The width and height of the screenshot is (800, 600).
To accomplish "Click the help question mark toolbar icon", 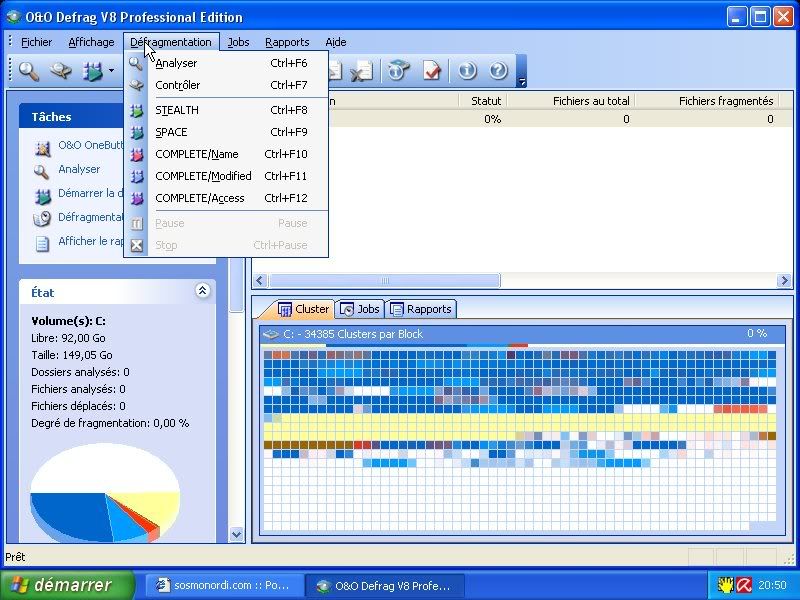I will coord(498,70).
